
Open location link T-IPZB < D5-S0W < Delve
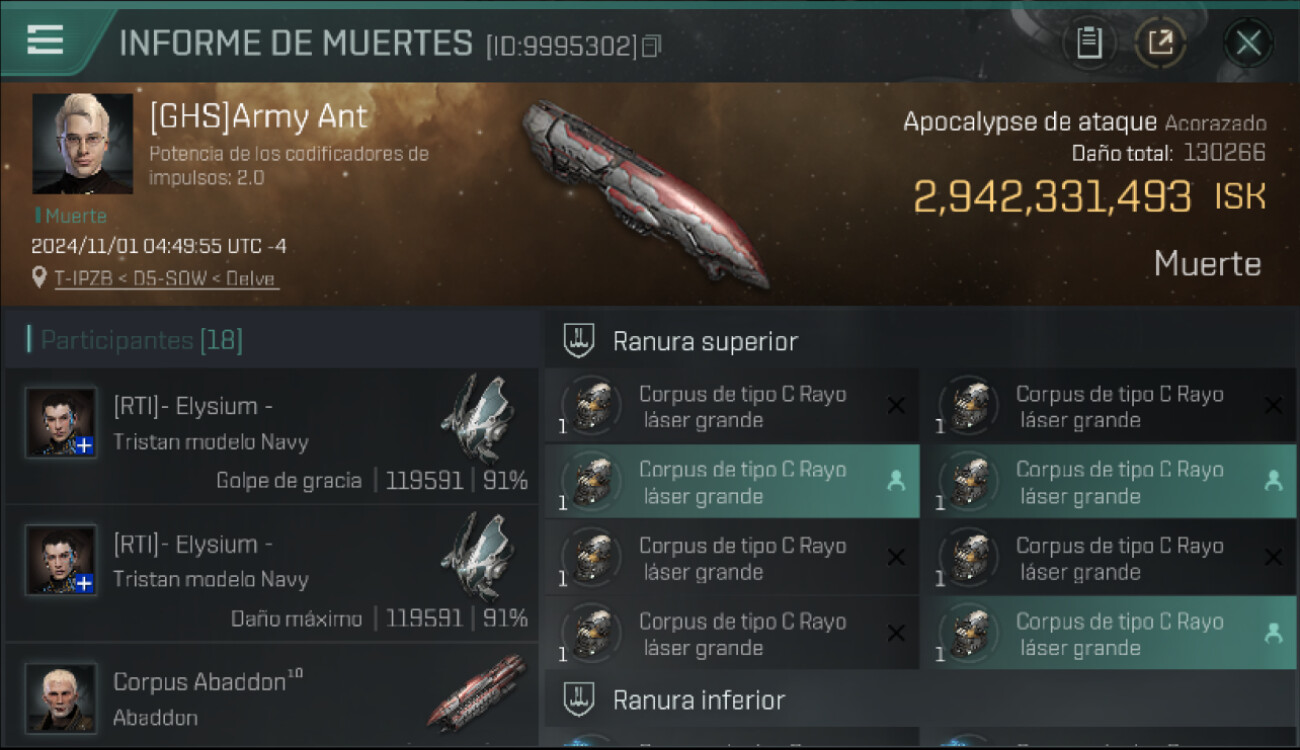166,279
